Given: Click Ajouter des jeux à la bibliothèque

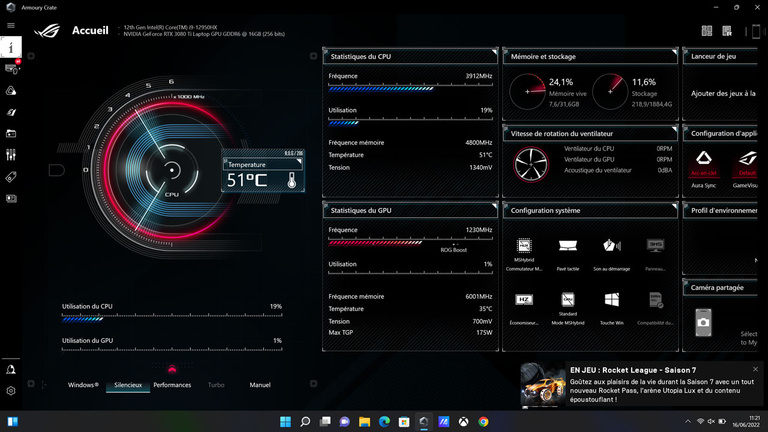Looking at the screenshot, I should pyautogui.click(x=723, y=93).
